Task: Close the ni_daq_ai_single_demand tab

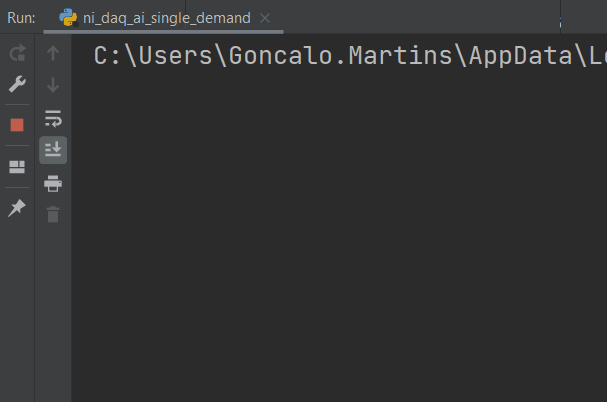Action: tap(264, 18)
